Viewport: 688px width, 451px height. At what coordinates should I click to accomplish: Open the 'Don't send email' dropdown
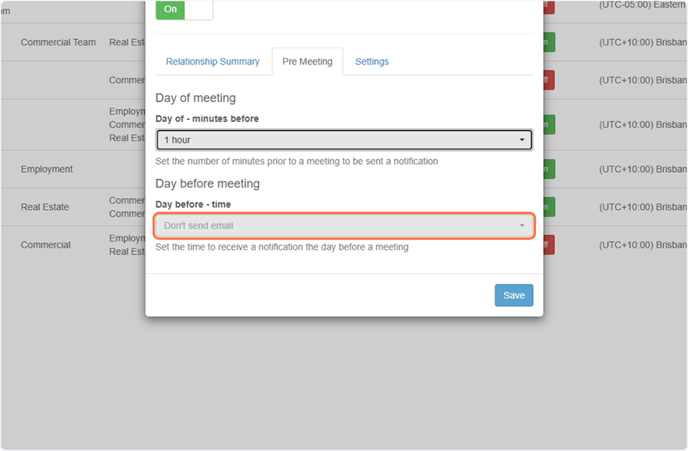(344, 226)
